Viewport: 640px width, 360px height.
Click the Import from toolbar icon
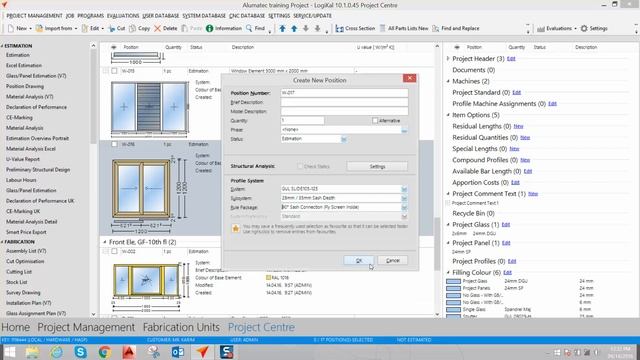(x=39, y=28)
